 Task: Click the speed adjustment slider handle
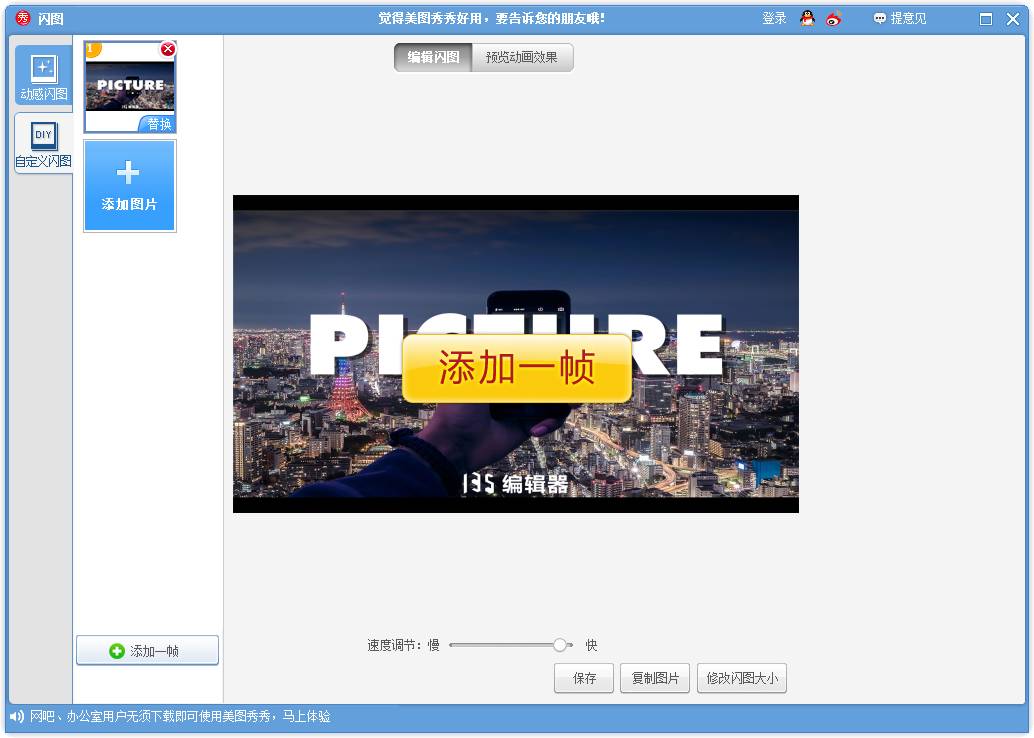(x=560, y=645)
